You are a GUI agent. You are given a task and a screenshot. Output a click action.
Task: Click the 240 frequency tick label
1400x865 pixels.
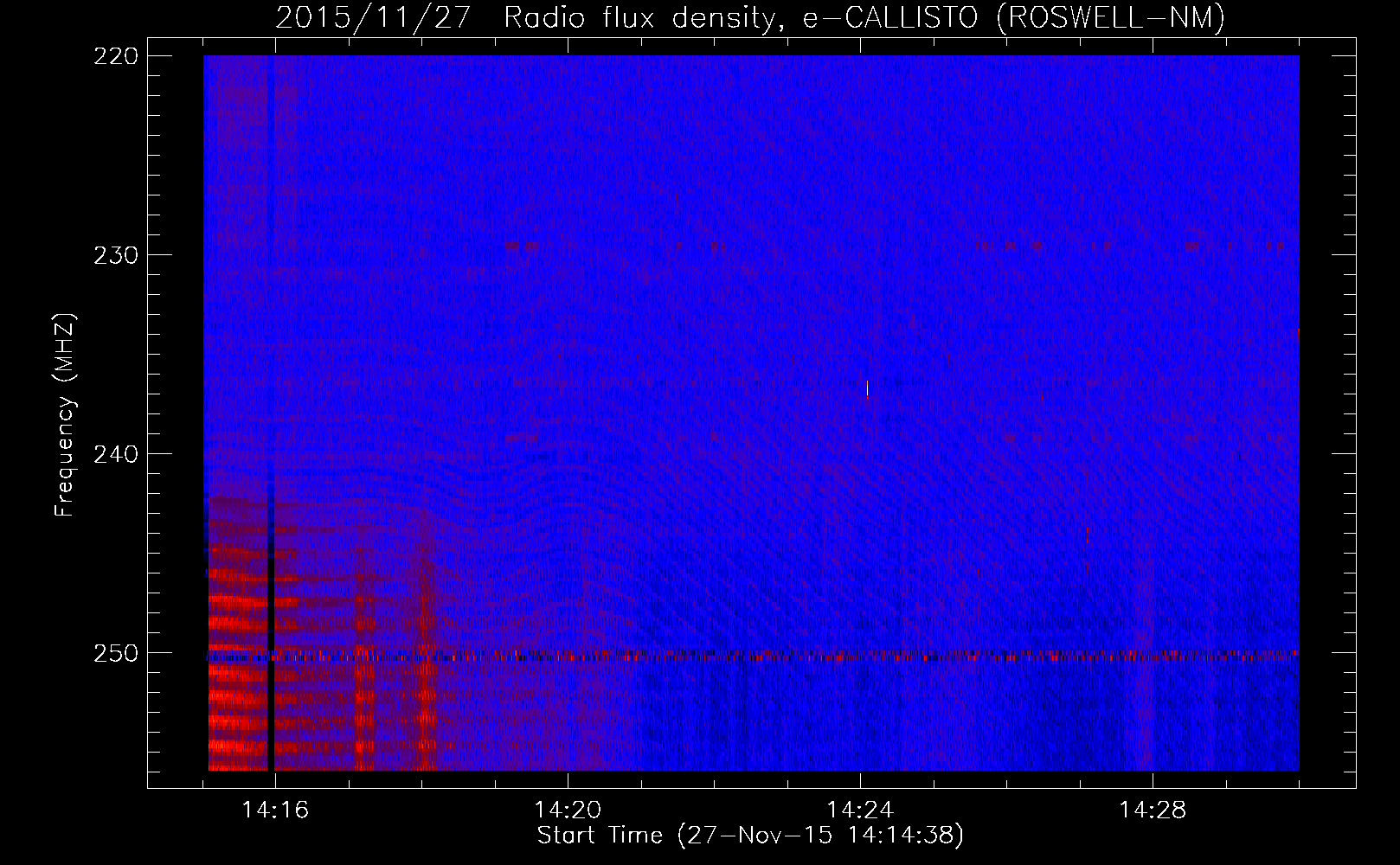[x=115, y=454]
